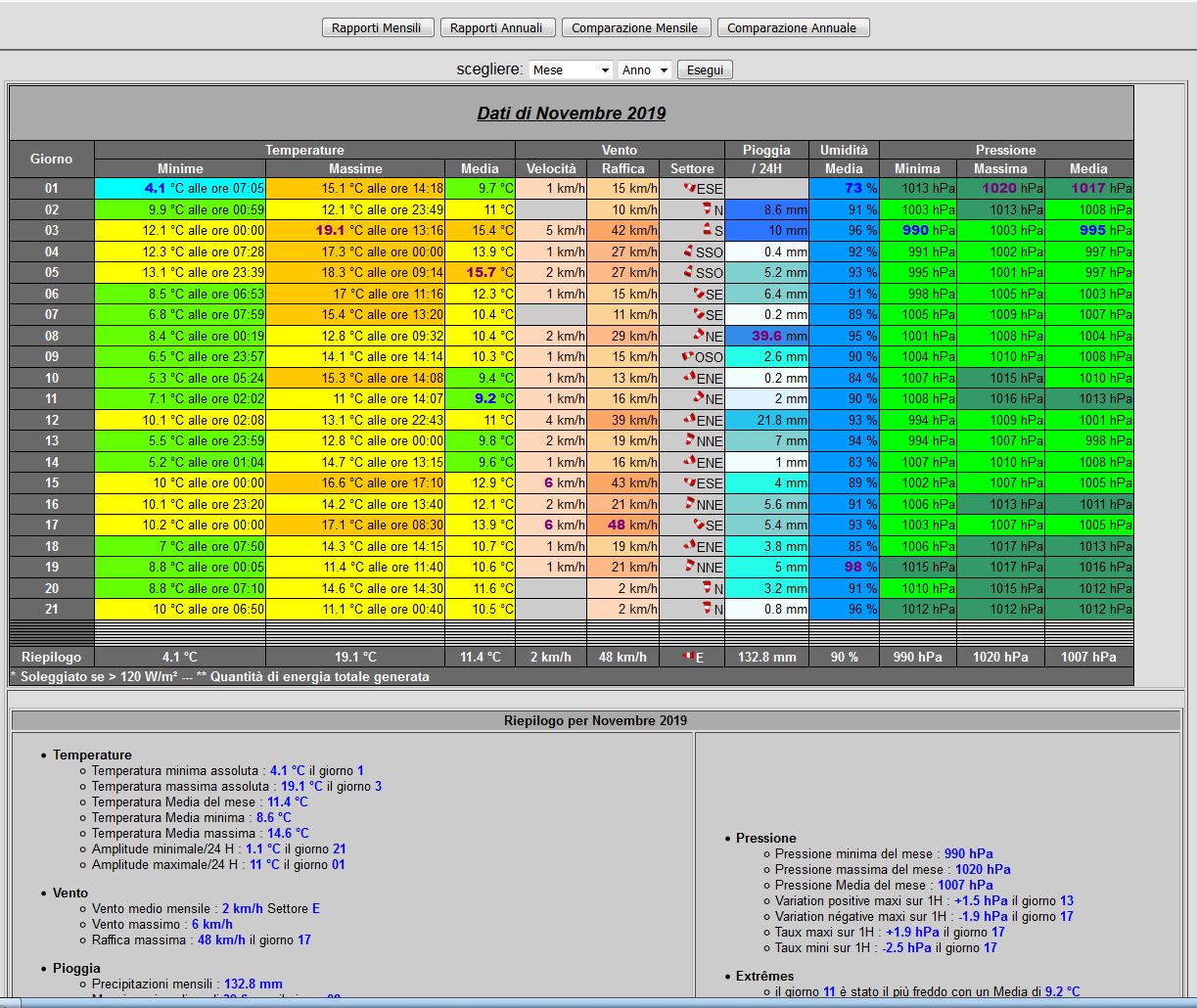Go to Comparazione Annuale

pos(792,27)
